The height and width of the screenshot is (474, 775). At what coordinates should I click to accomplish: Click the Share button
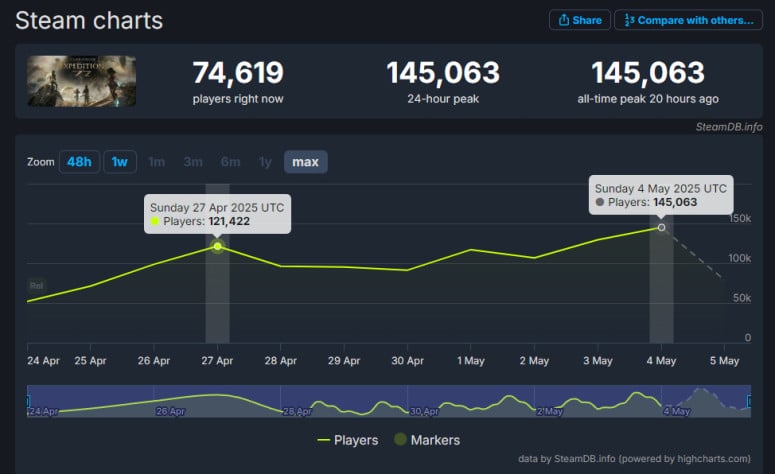click(580, 20)
